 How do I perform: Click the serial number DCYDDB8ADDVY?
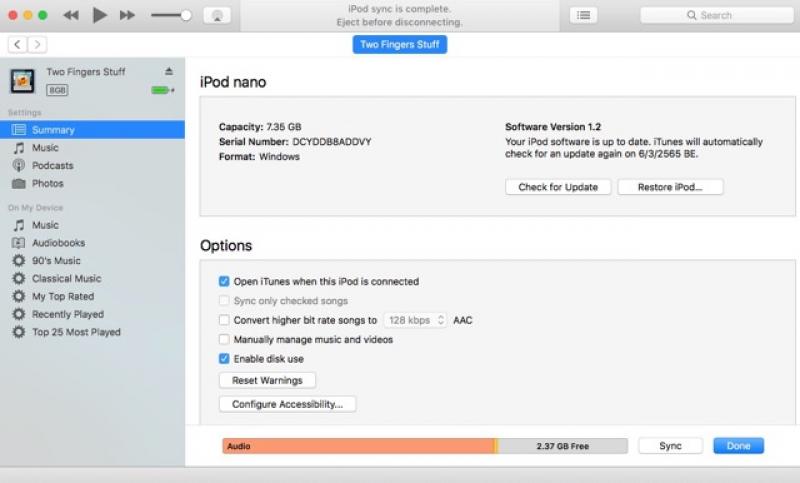(332, 142)
